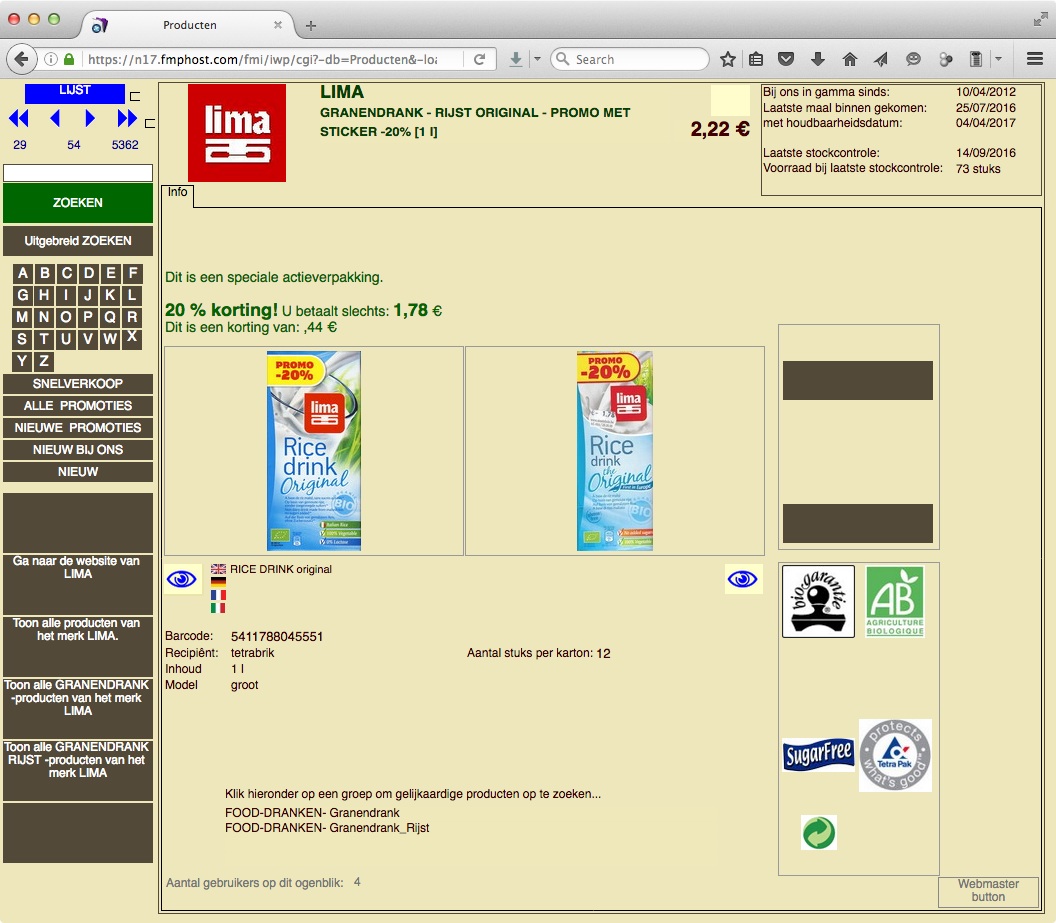This screenshot has width=1056, height=923.
Task: Click the SugarFree label icon
Action: [x=818, y=755]
